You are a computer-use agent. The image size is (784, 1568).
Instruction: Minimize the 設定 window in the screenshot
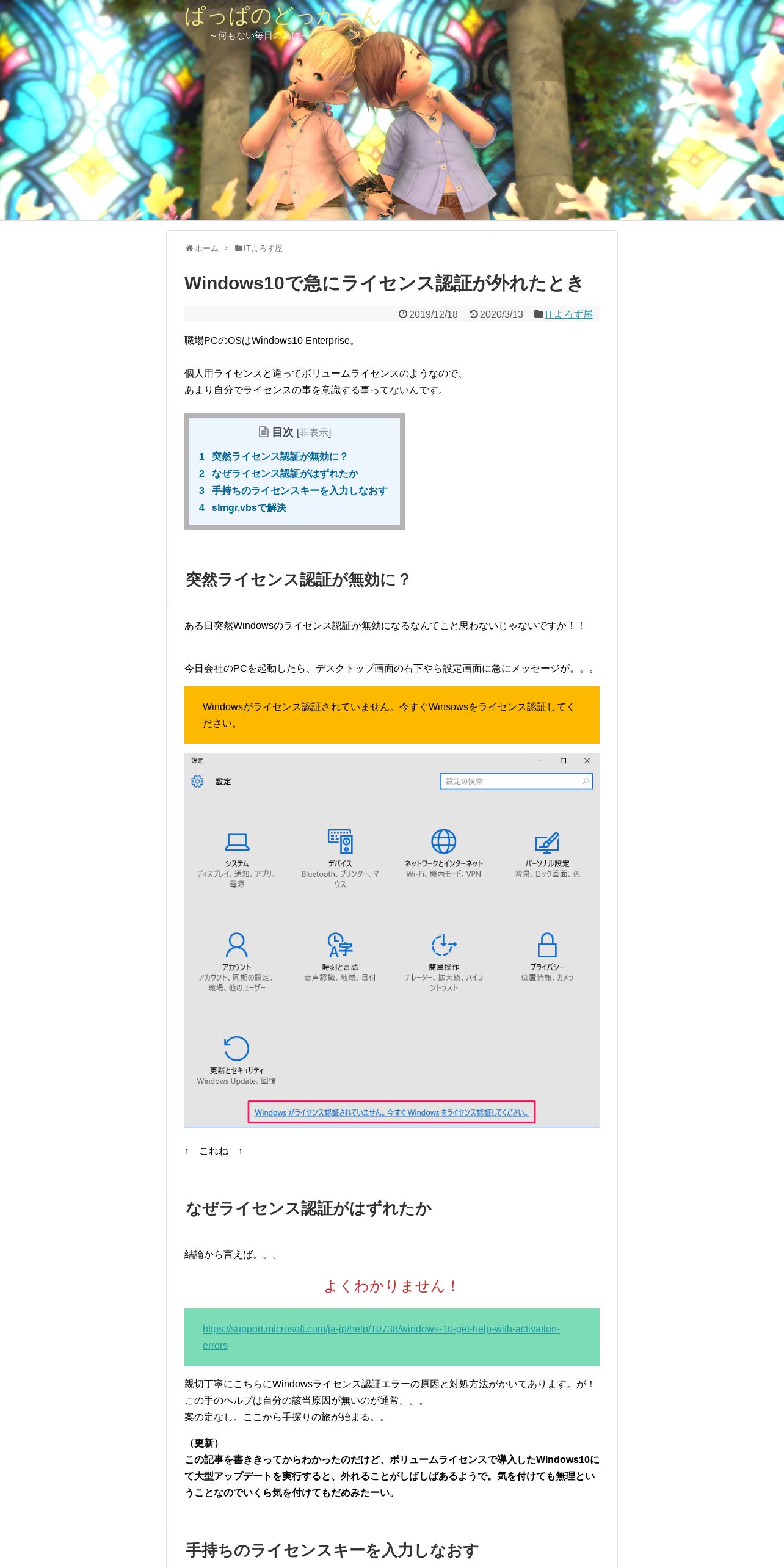(x=540, y=761)
